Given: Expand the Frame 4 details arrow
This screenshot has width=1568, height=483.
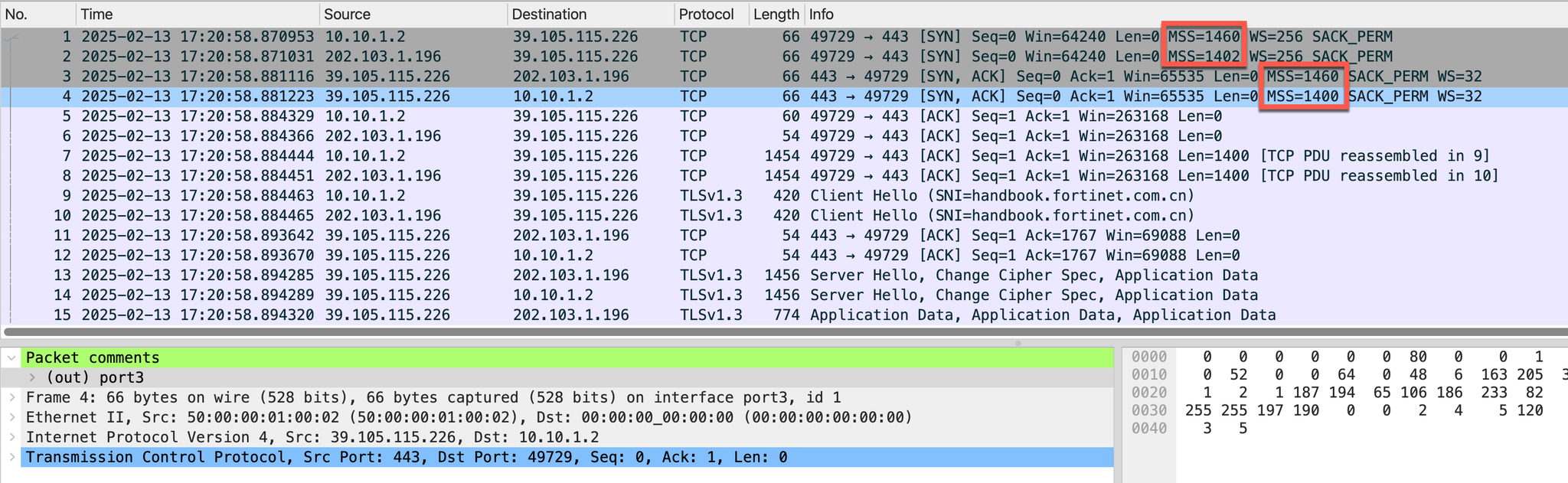Looking at the screenshot, I should [11, 397].
